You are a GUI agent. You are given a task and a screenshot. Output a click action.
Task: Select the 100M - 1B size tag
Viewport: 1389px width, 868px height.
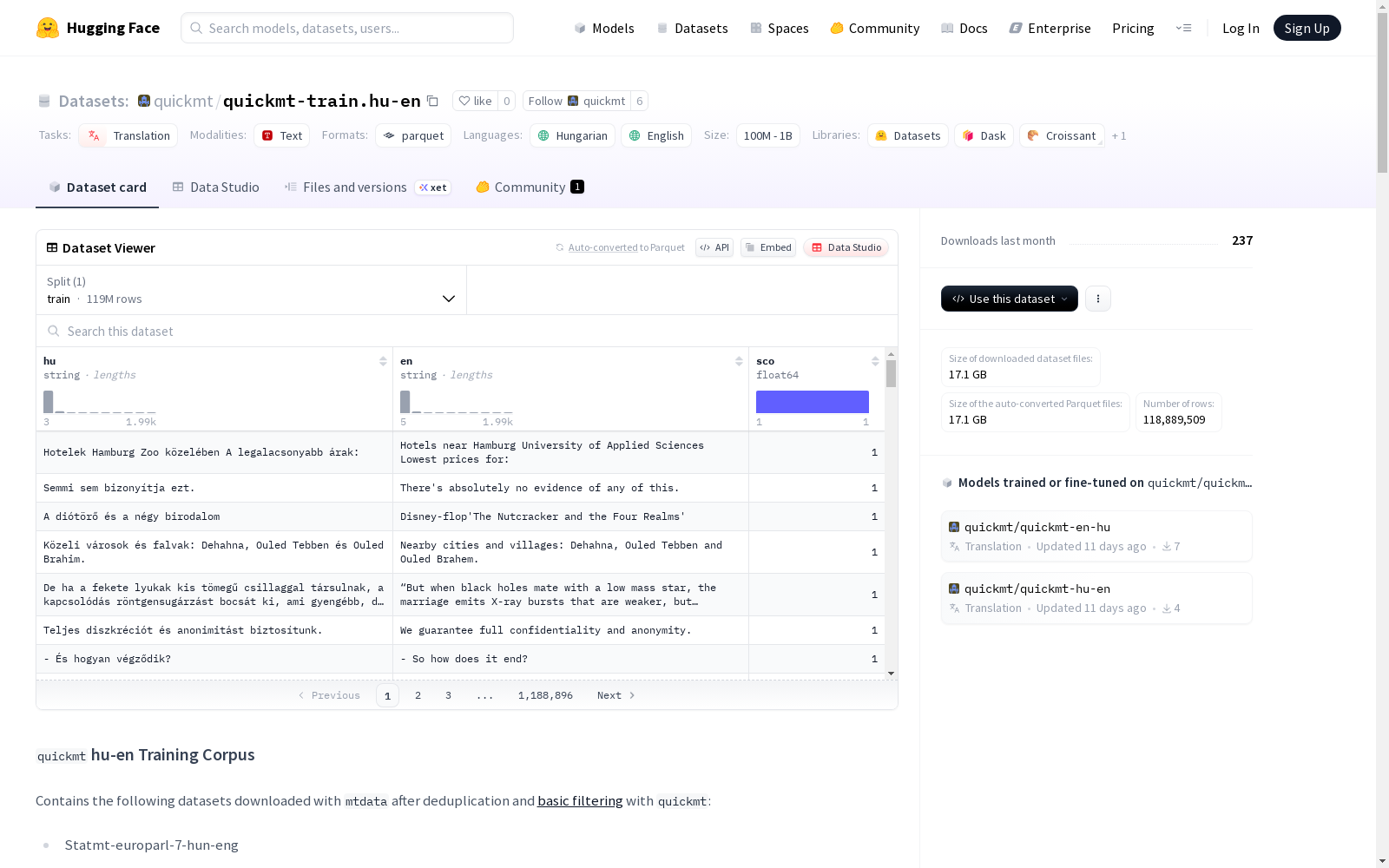click(768, 135)
